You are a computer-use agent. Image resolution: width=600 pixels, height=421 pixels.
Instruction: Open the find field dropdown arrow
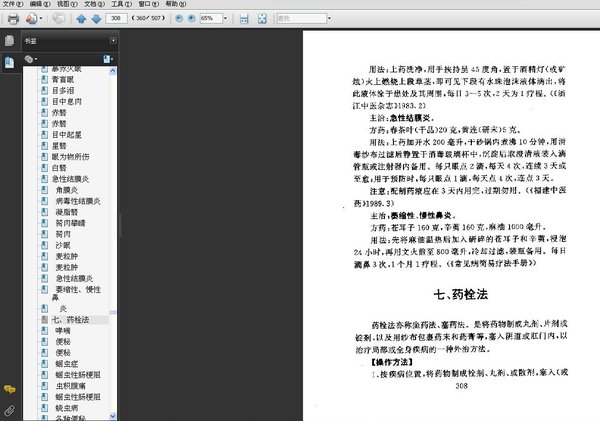pyautogui.click(x=329, y=18)
